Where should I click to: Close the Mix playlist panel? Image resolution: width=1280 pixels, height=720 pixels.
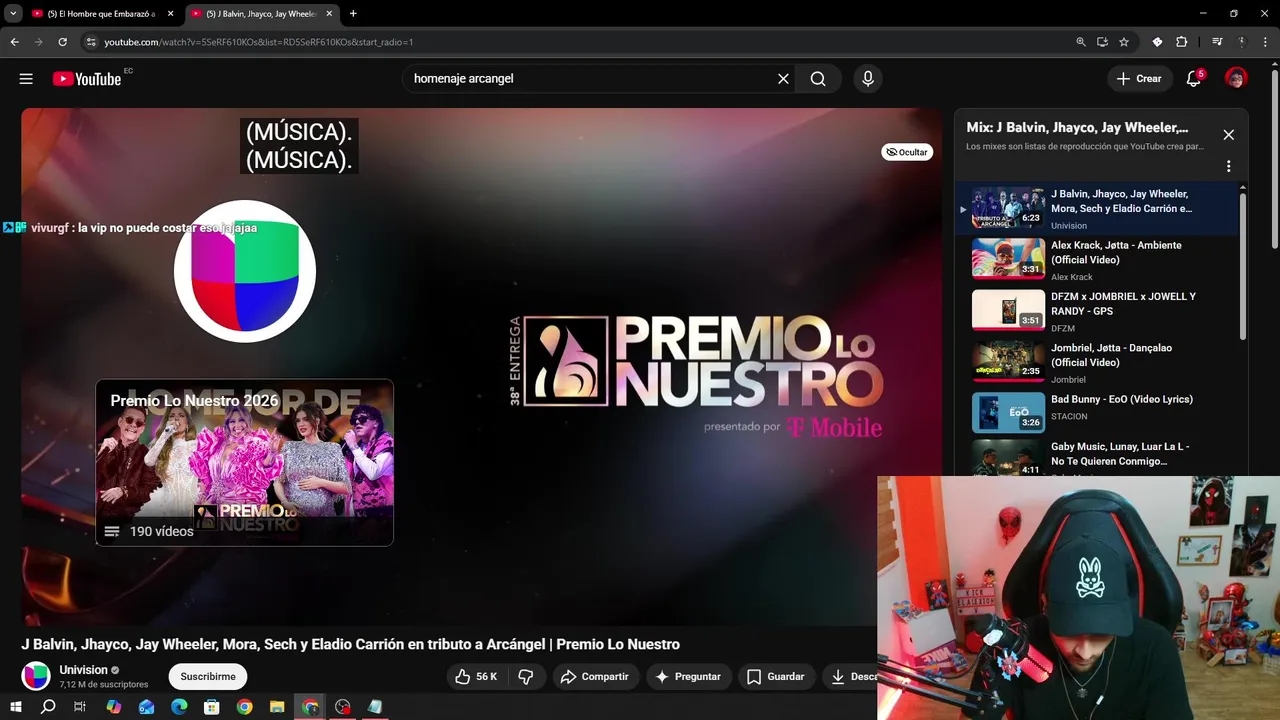(x=1228, y=135)
